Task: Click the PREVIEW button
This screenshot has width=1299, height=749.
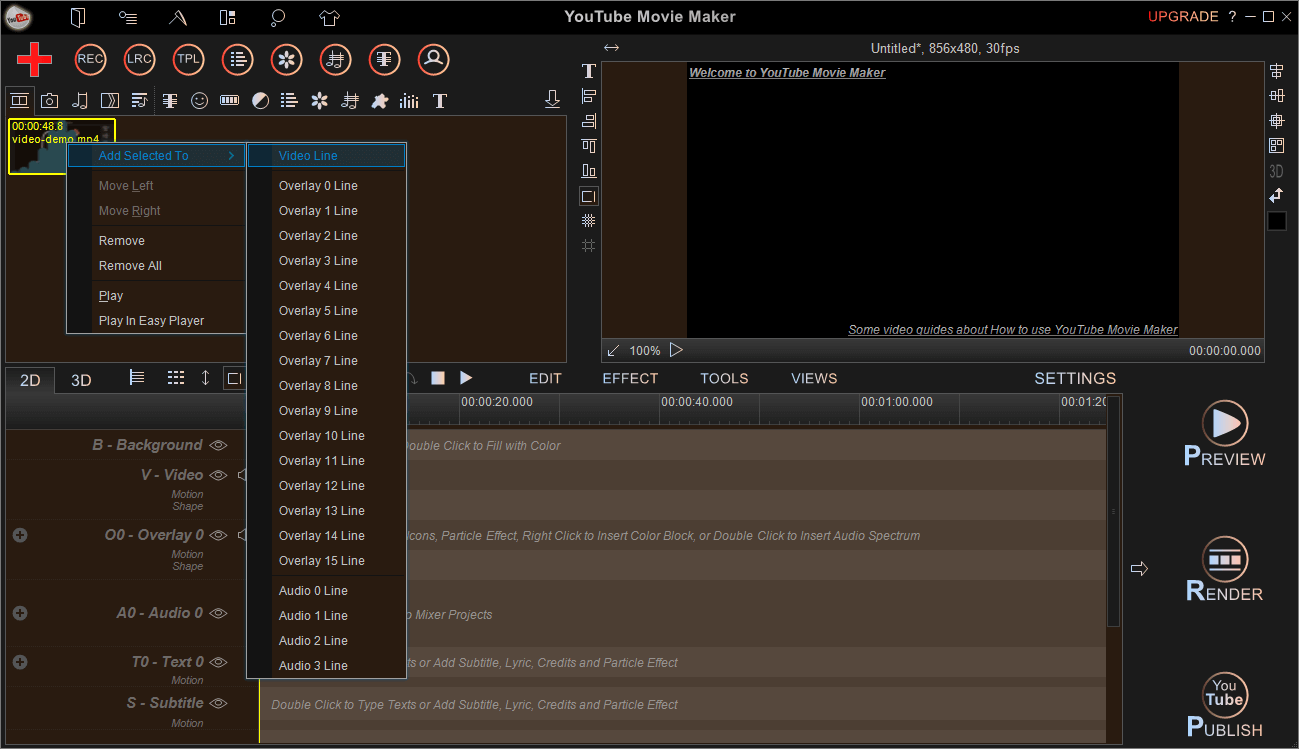Action: pos(1225,434)
